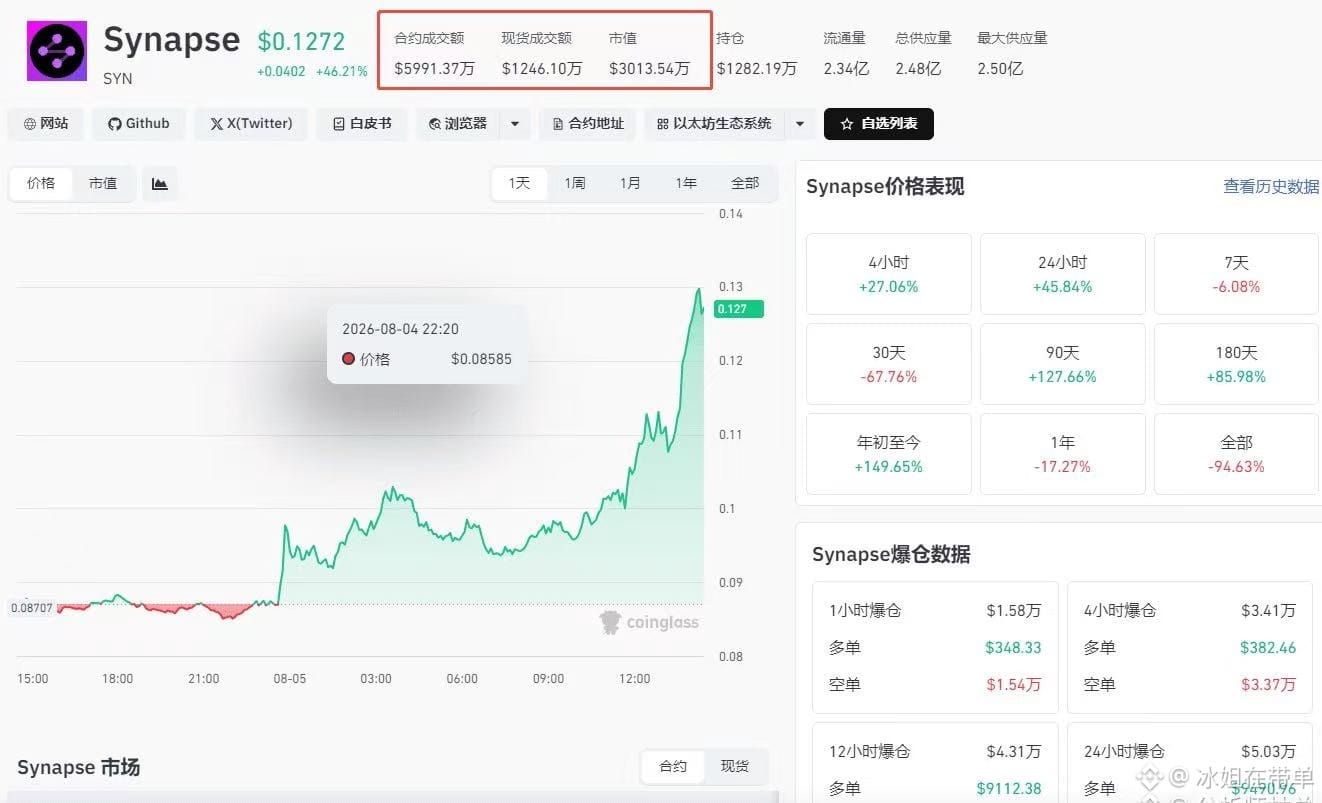Click the 年初至今 +149.65% performance card
The image size is (1322, 803).
[x=888, y=454]
